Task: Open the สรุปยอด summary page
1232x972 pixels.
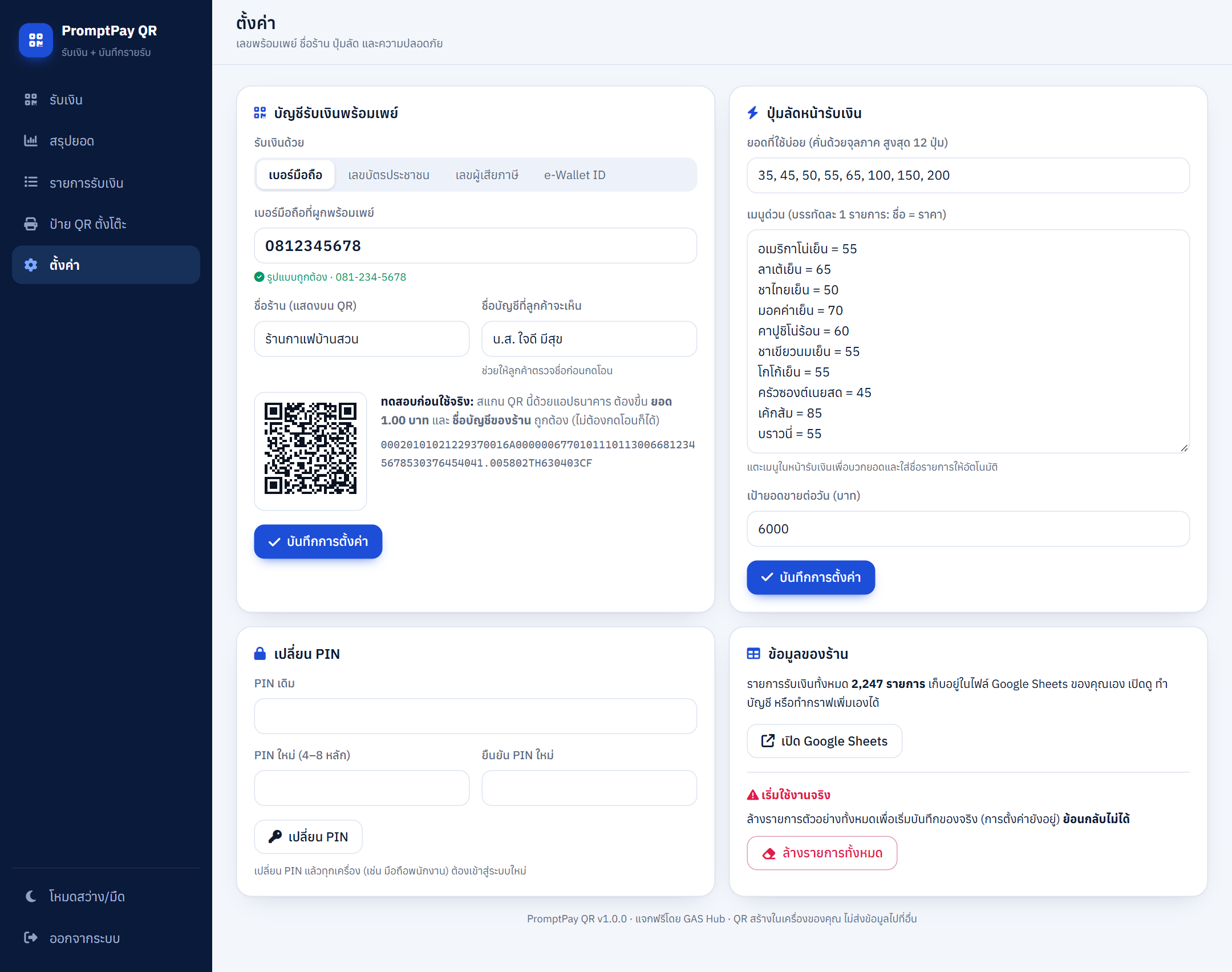Action: click(106, 141)
